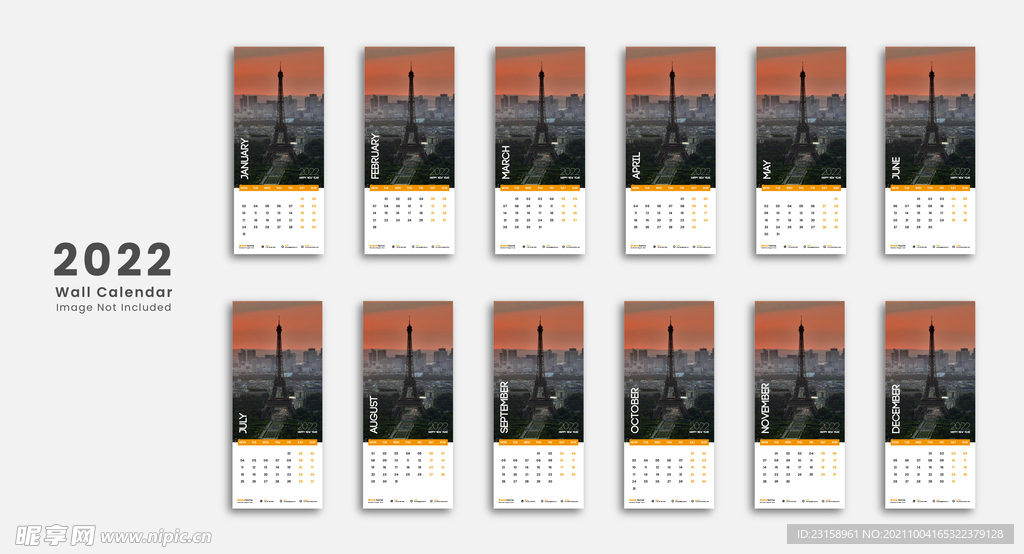Click the Image Not Included caption
This screenshot has height=554, width=1024.
click(x=114, y=308)
